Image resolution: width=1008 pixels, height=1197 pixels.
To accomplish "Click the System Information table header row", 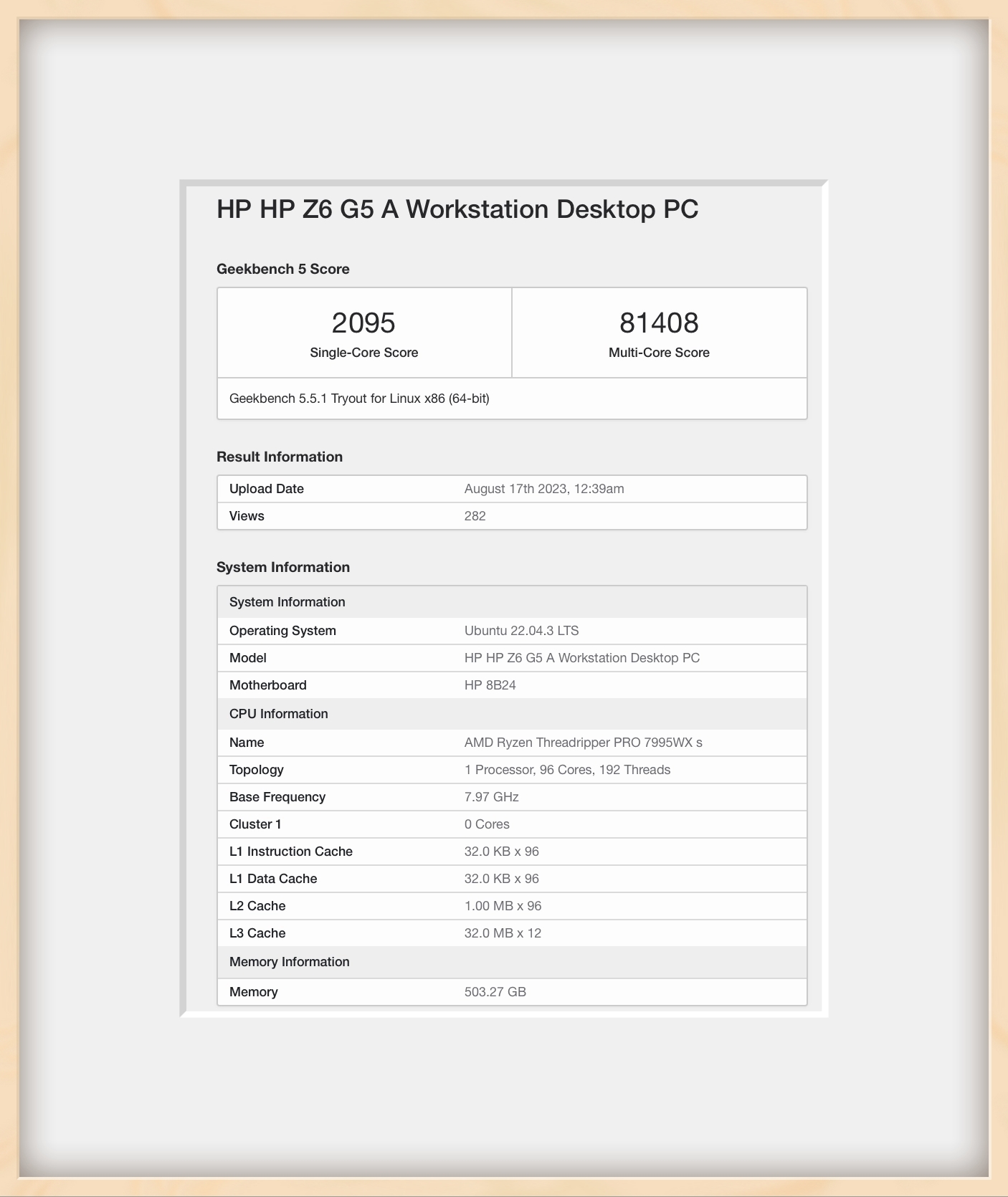I will [512, 602].
